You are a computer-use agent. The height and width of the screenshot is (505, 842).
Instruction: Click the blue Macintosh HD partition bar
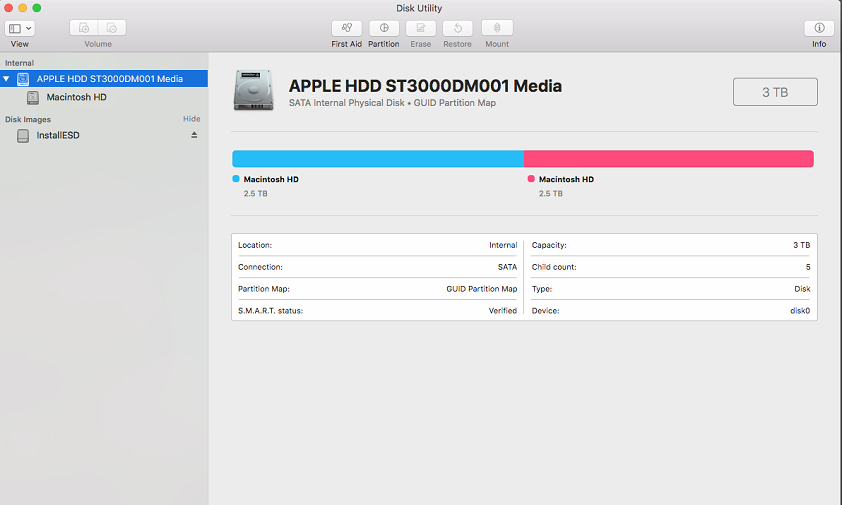pyautogui.click(x=378, y=159)
